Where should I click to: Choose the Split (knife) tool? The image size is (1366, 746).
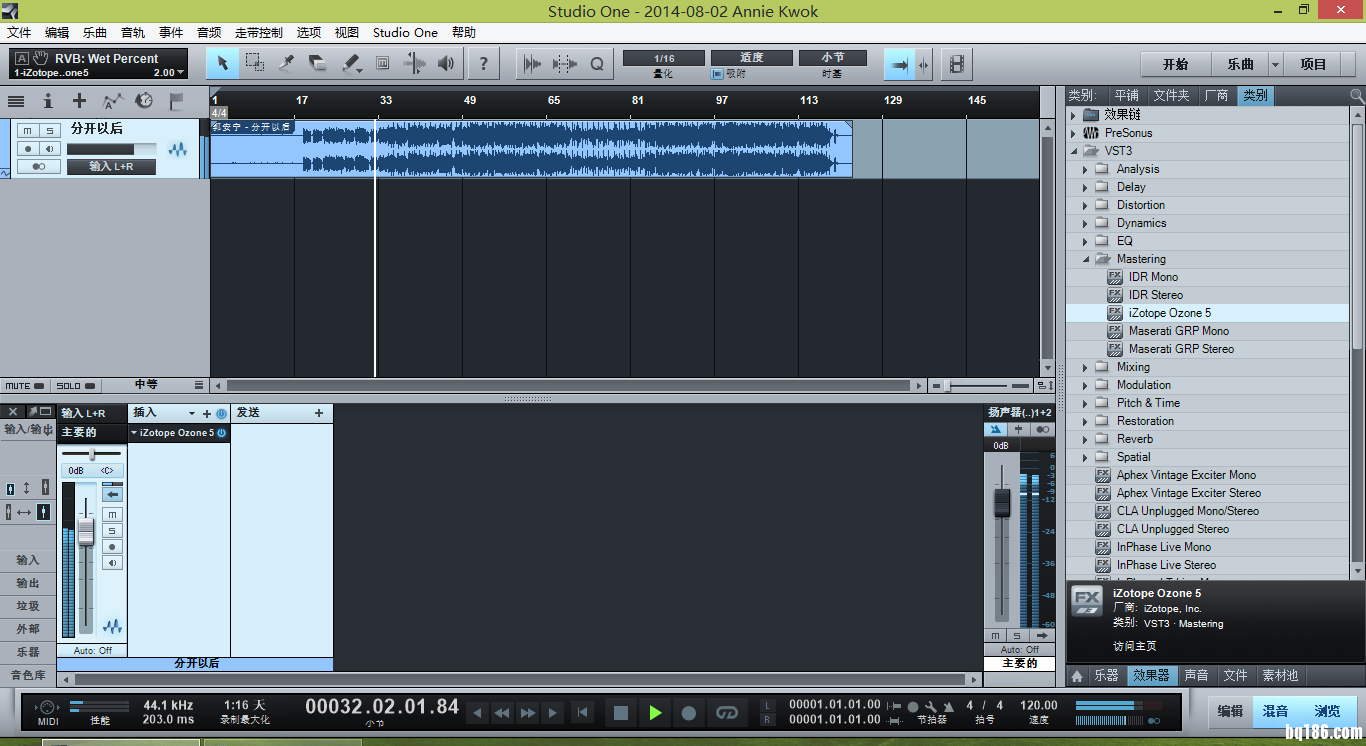[x=286, y=64]
